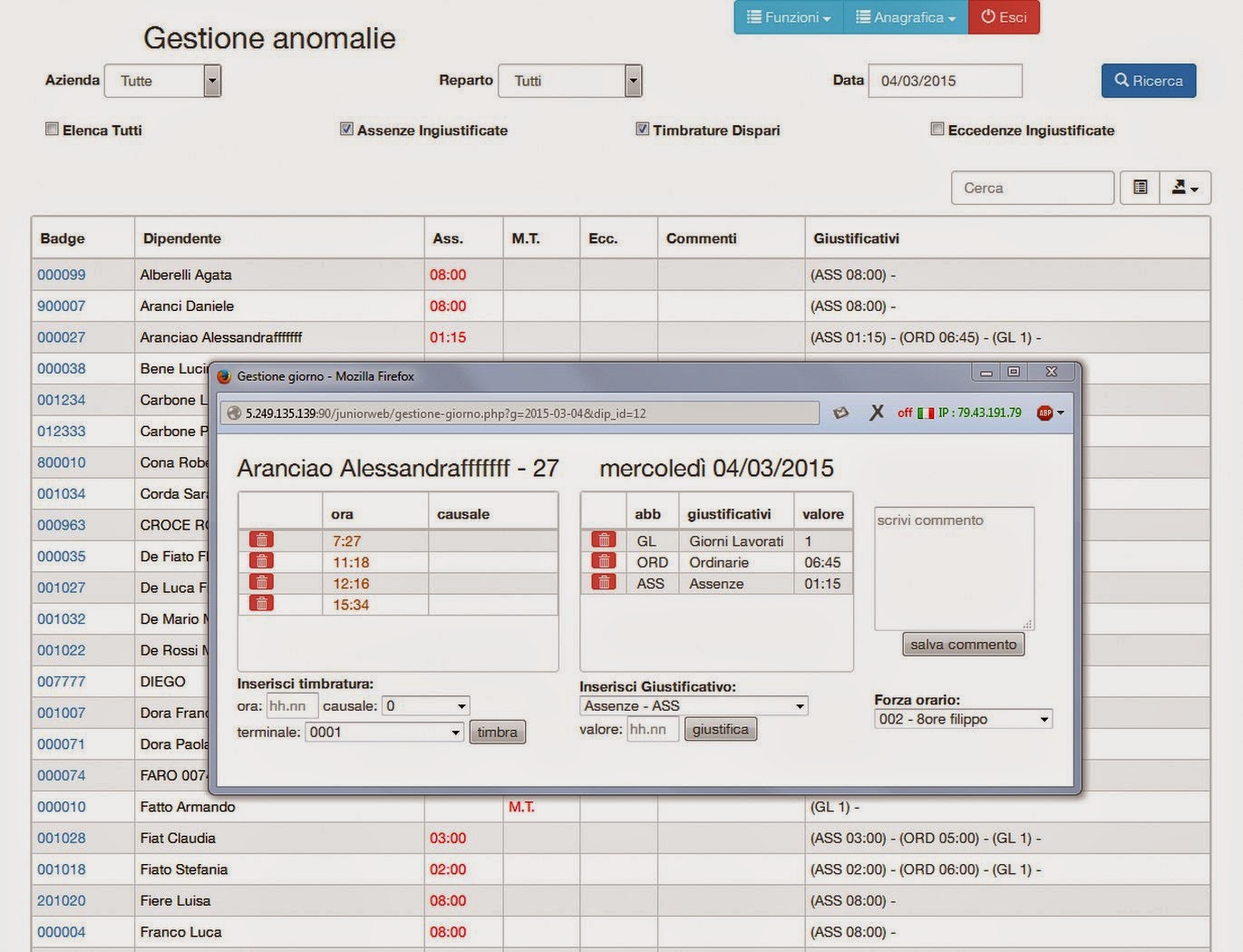Image resolution: width=1243 pixels, height=952 pixels.
Task: Open badge link 001028
Action: [x=62, y=838]
